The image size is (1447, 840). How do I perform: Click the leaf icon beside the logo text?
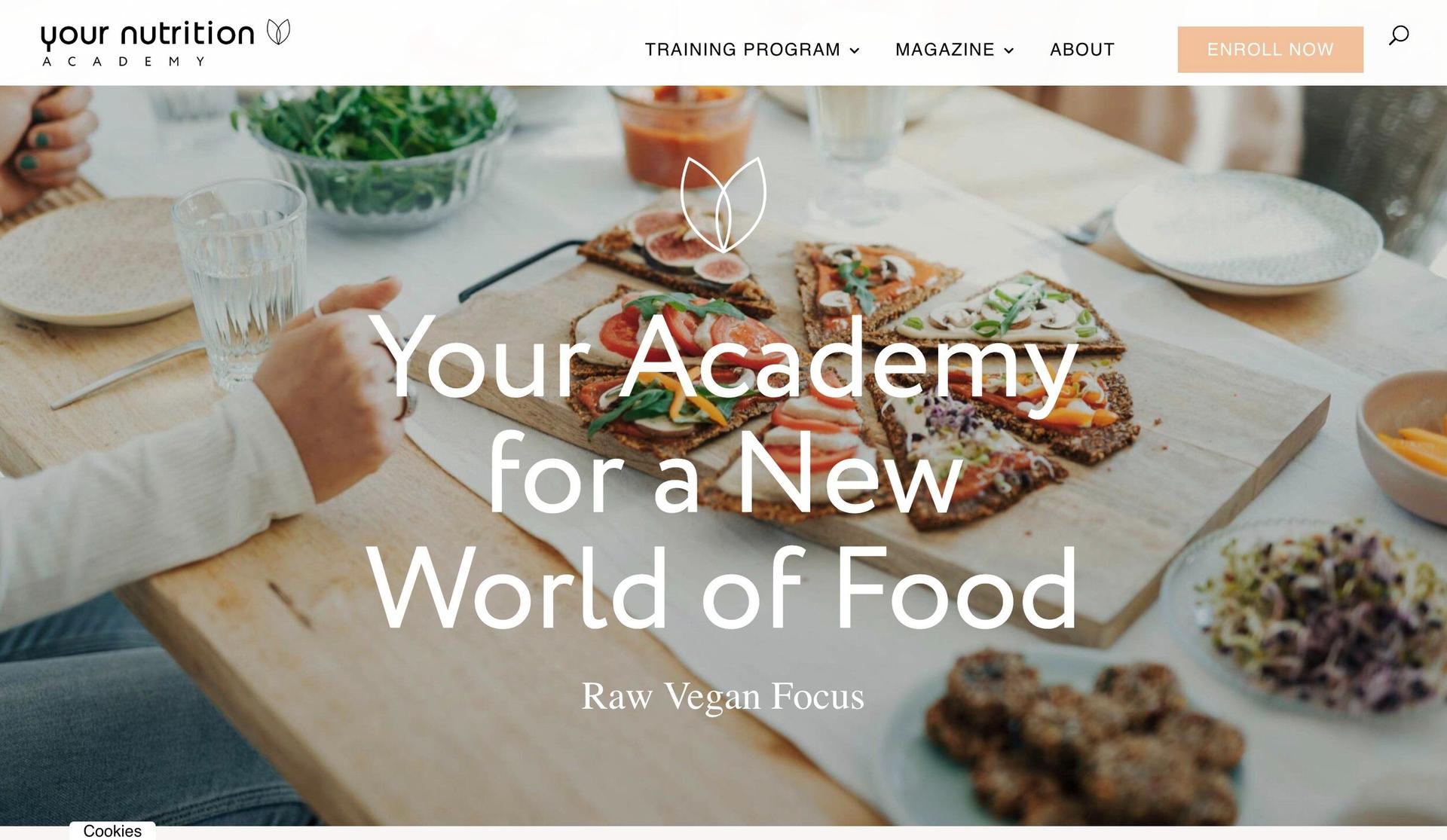click(278, 32)
